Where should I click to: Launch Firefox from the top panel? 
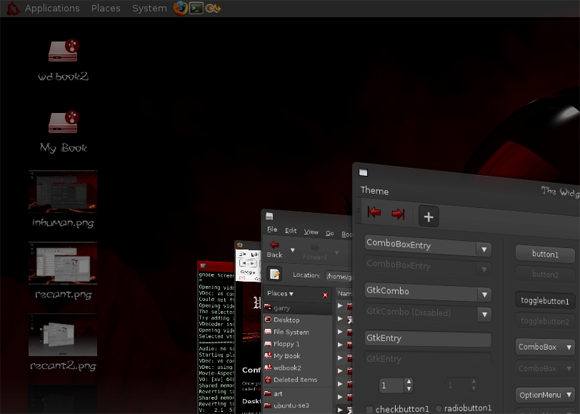click(x=180, y=8)
